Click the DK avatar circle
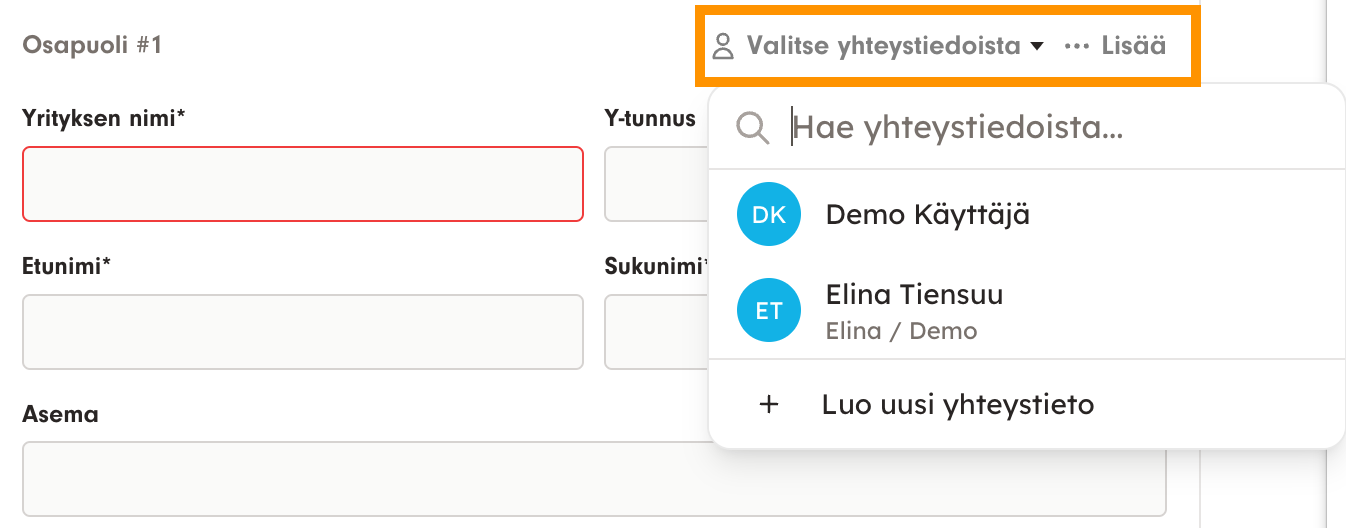Viewport: 1346px width, 528px height. point(768,214)
